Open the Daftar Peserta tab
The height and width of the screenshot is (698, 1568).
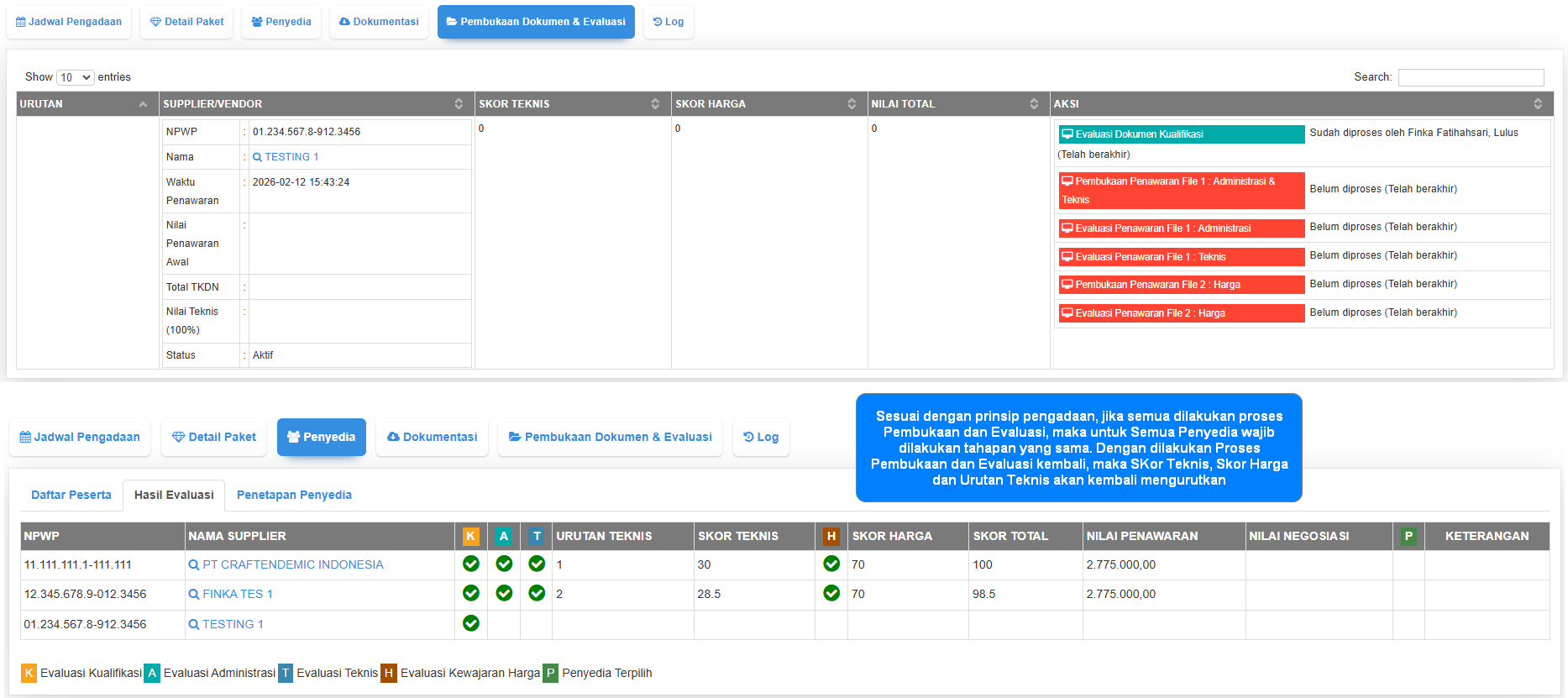point(71,495)
